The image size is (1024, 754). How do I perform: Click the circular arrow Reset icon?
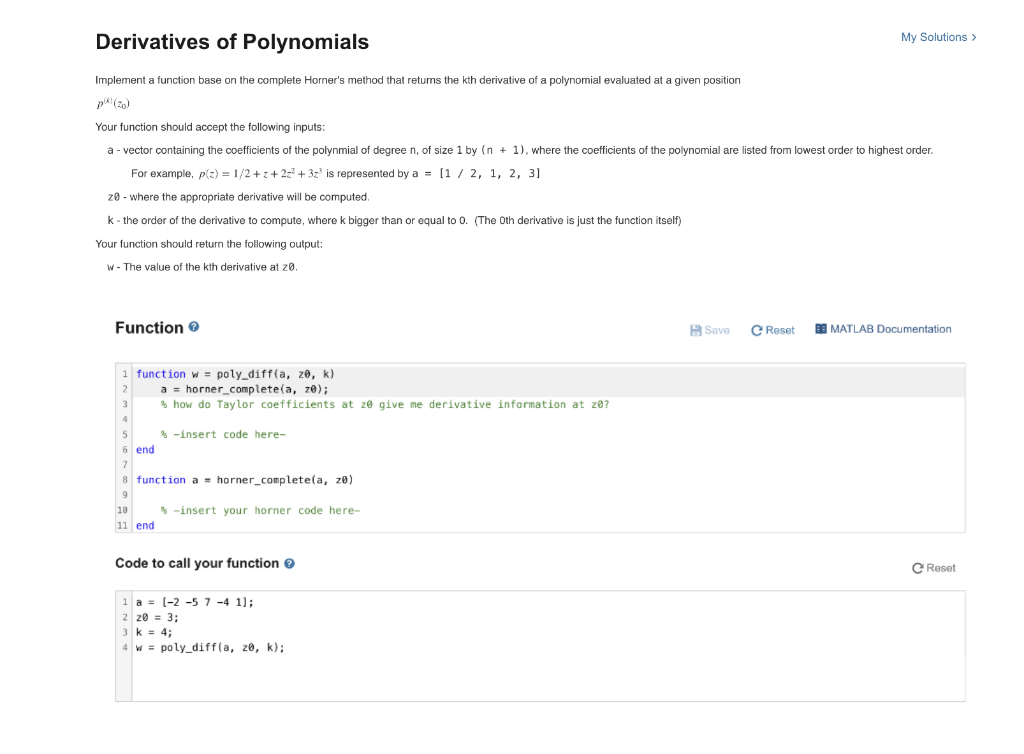pyautogui.click(x=758, y=329)
